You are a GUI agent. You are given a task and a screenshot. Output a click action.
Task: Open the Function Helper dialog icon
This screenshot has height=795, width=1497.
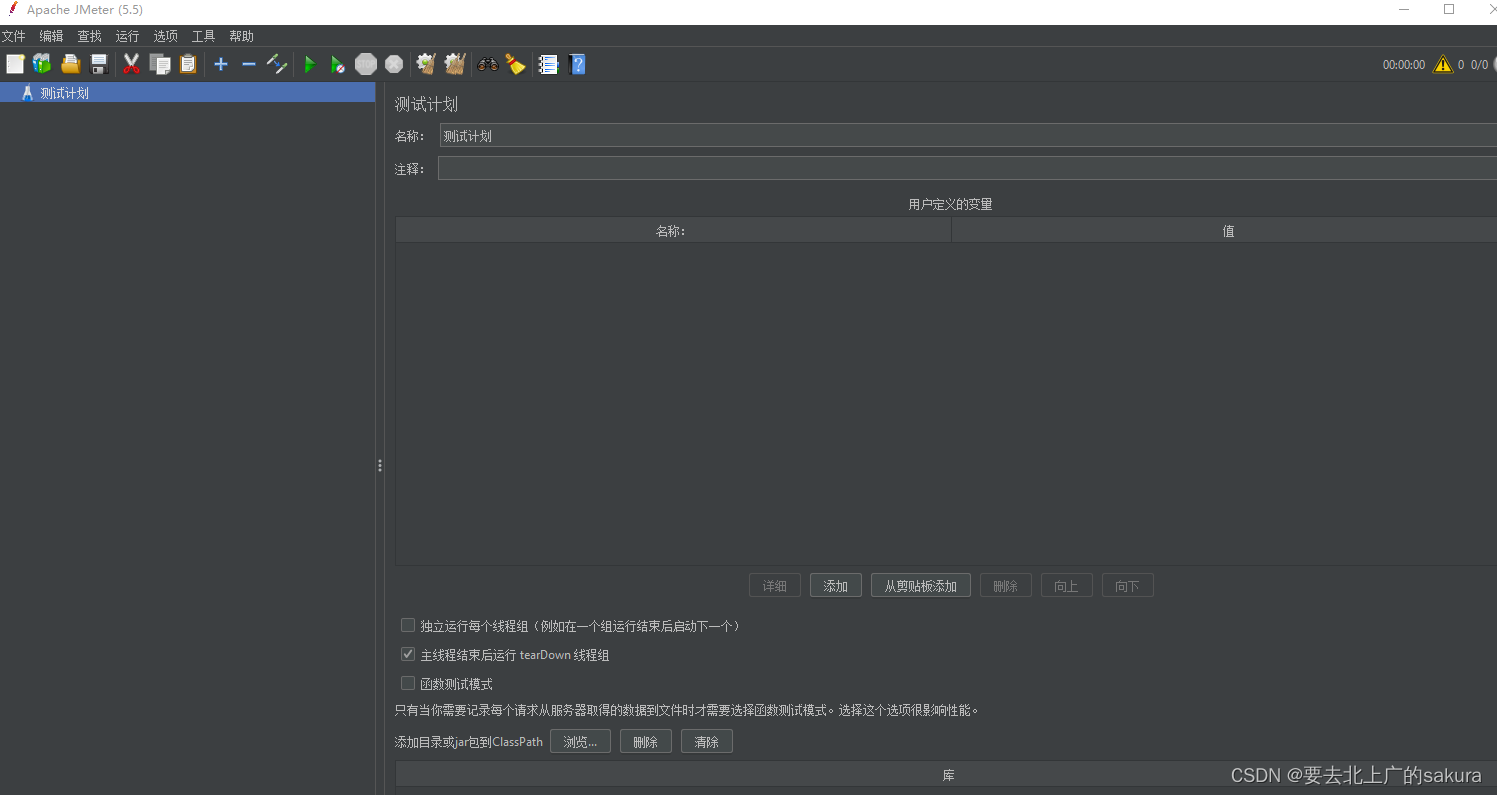point(548,64)
